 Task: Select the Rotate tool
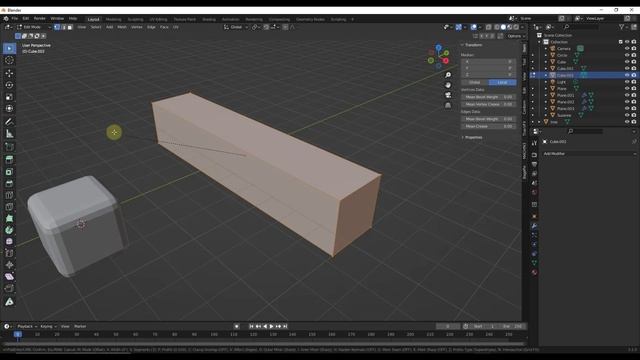click(x=9, y=85)
